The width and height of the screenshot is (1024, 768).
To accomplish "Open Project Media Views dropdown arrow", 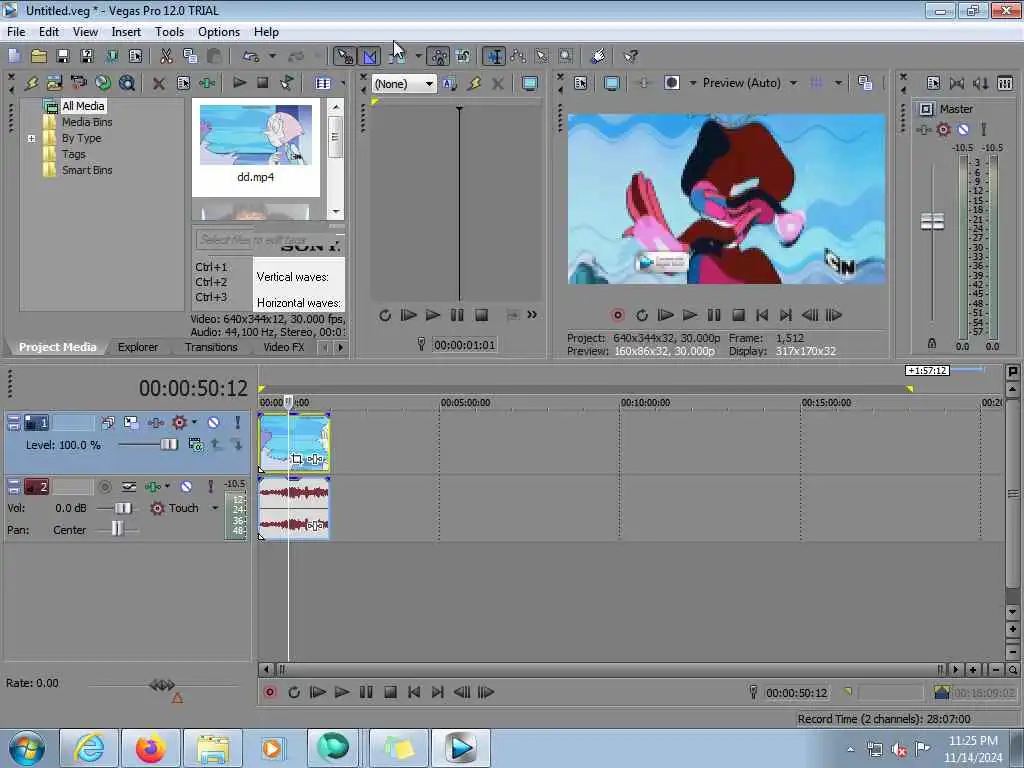I will (343, 83).
